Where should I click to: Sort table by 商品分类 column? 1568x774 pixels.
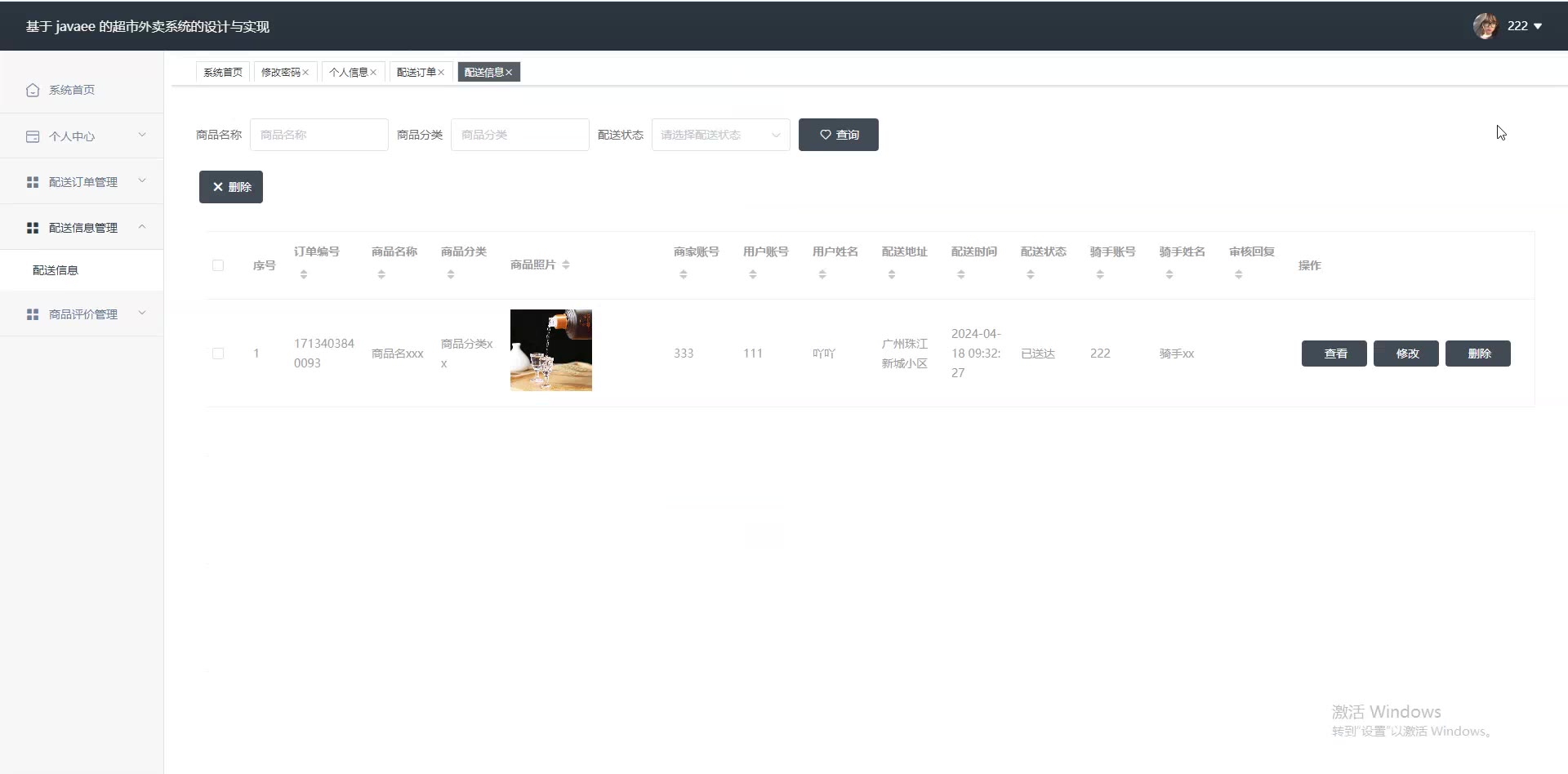pyautogui.click(x=451, y=274)
